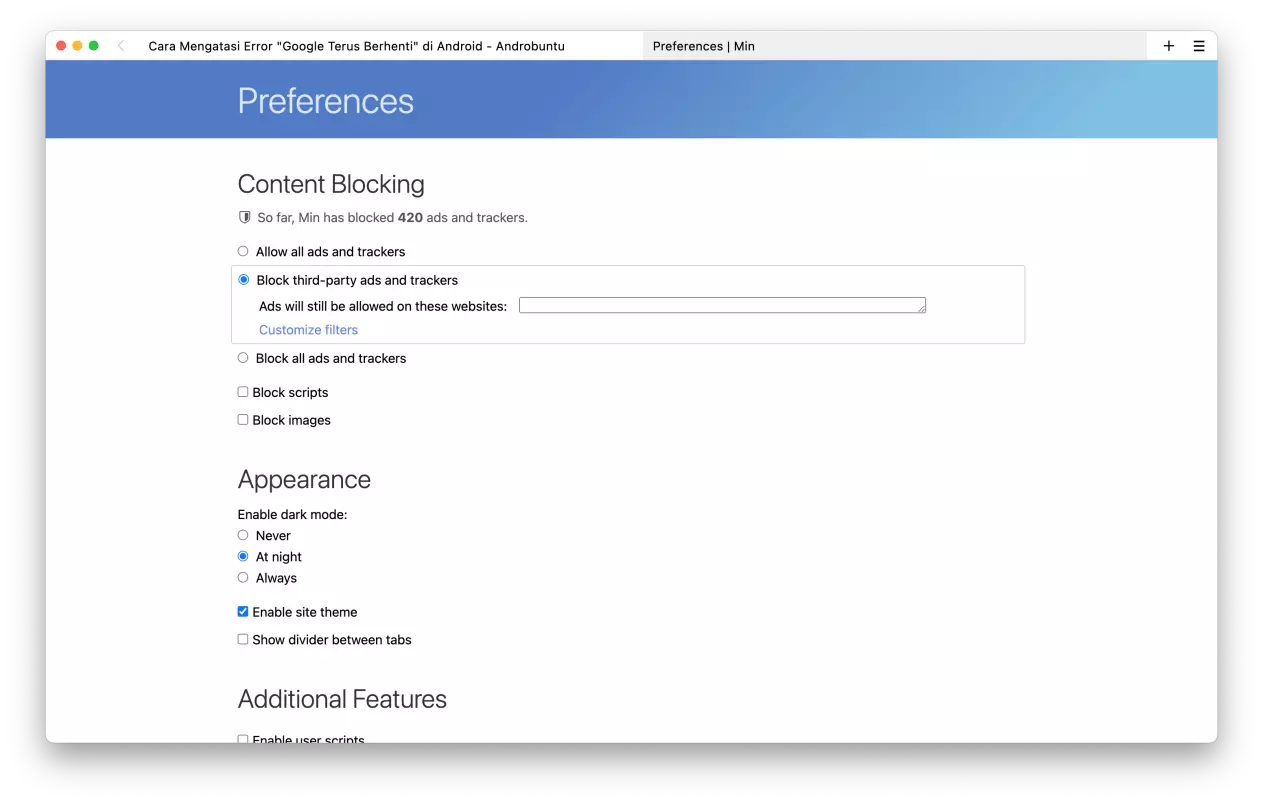Viewport: 1263px width, 803px height.
Task: Set dark mode to Never
Action: point(243,535)
